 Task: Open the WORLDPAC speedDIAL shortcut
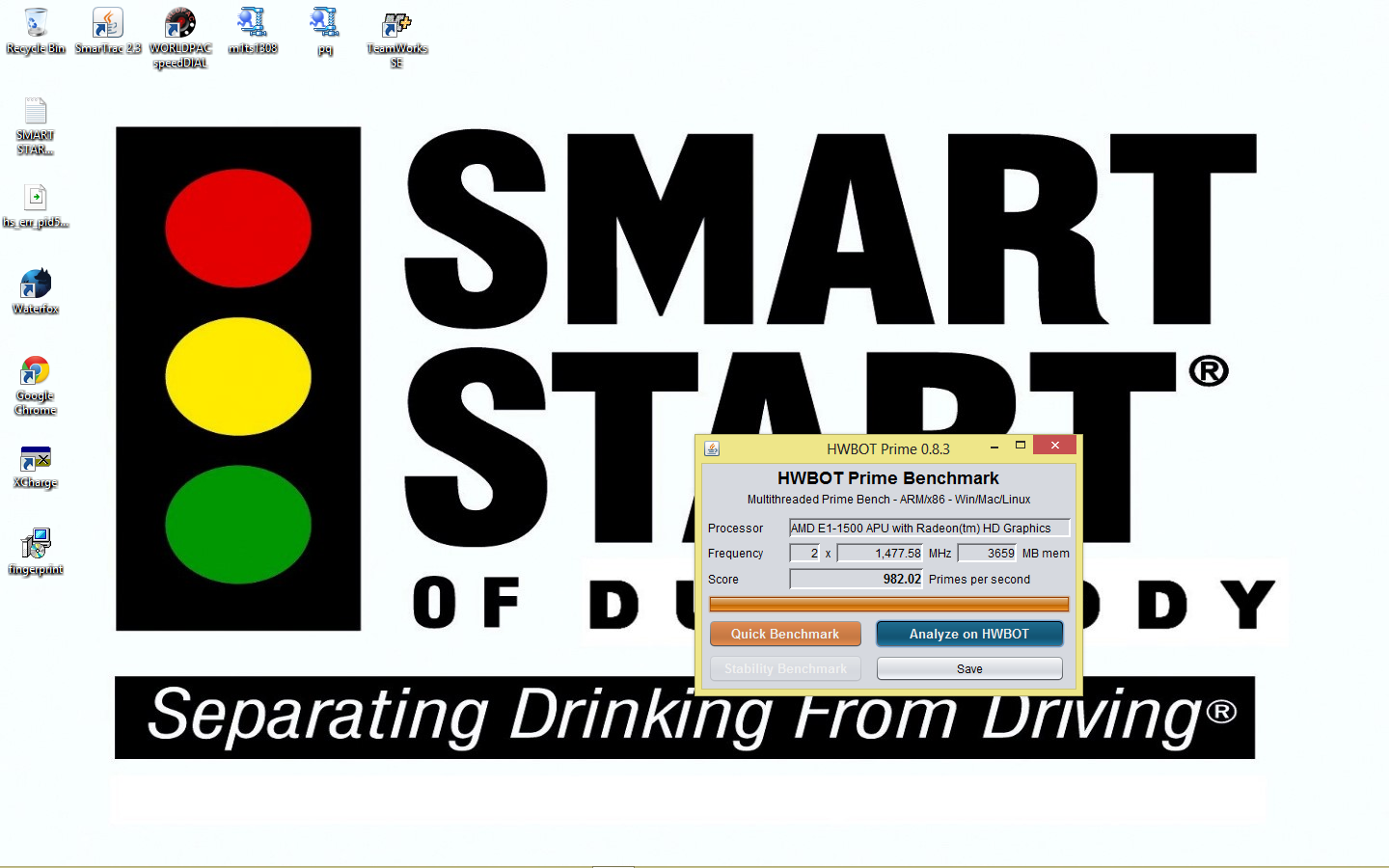click(180, 39)
